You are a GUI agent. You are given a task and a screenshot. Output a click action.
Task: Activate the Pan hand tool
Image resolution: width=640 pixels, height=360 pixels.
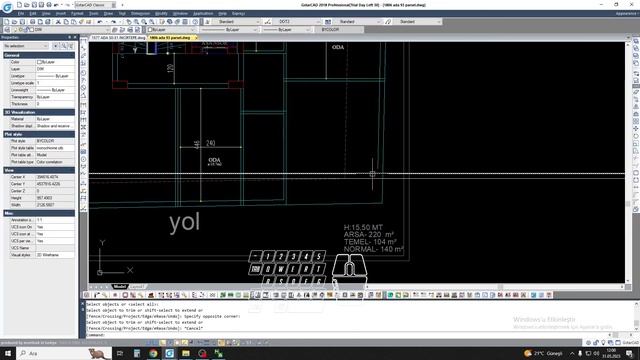coord(129,22)
